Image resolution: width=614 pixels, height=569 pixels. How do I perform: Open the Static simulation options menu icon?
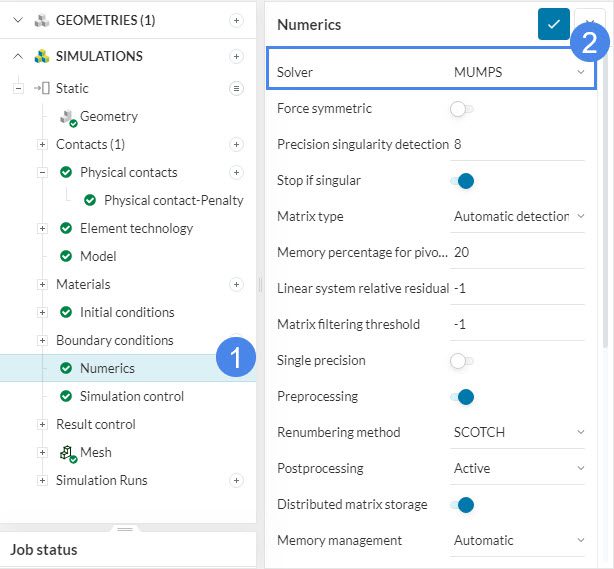(x=236, y=88)
